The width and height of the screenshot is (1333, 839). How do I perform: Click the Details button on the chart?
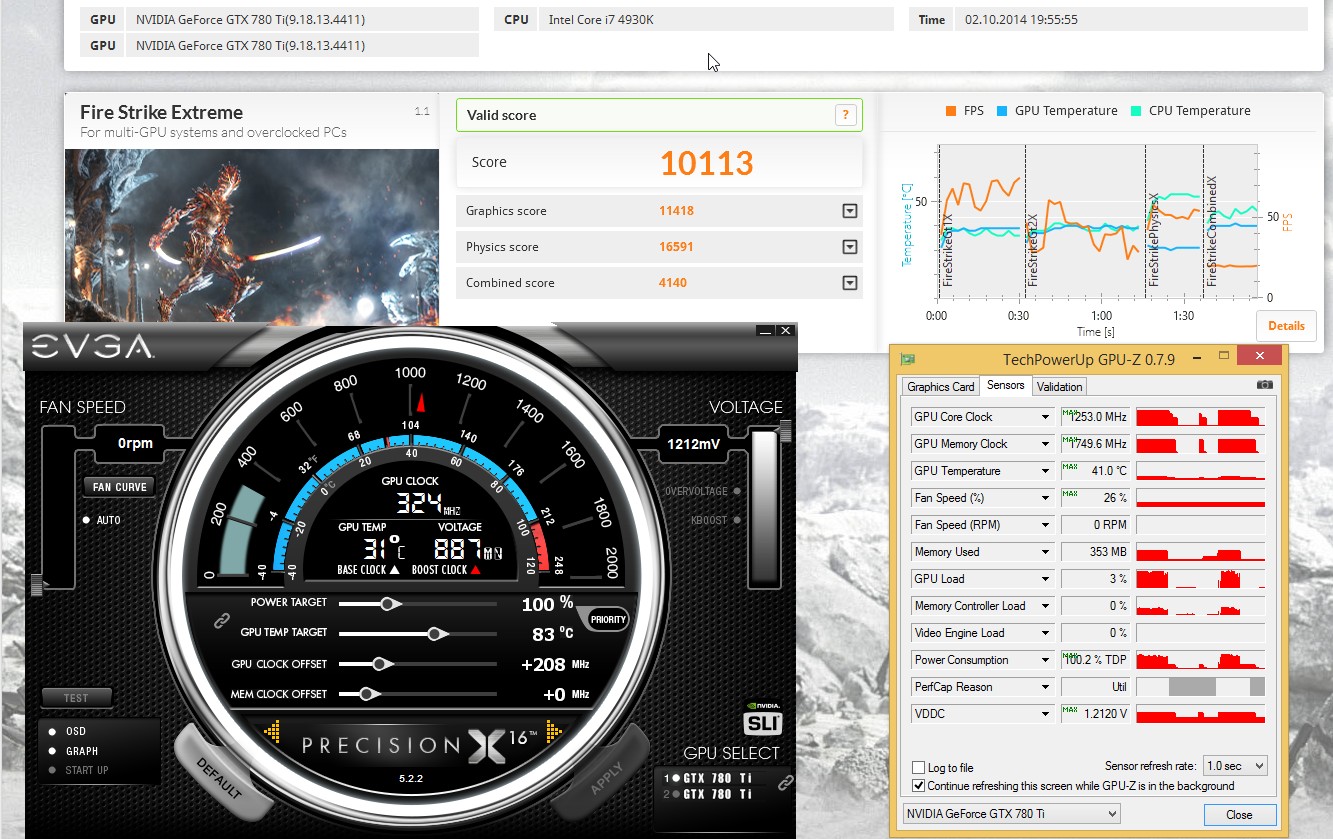click(1286, 325)
